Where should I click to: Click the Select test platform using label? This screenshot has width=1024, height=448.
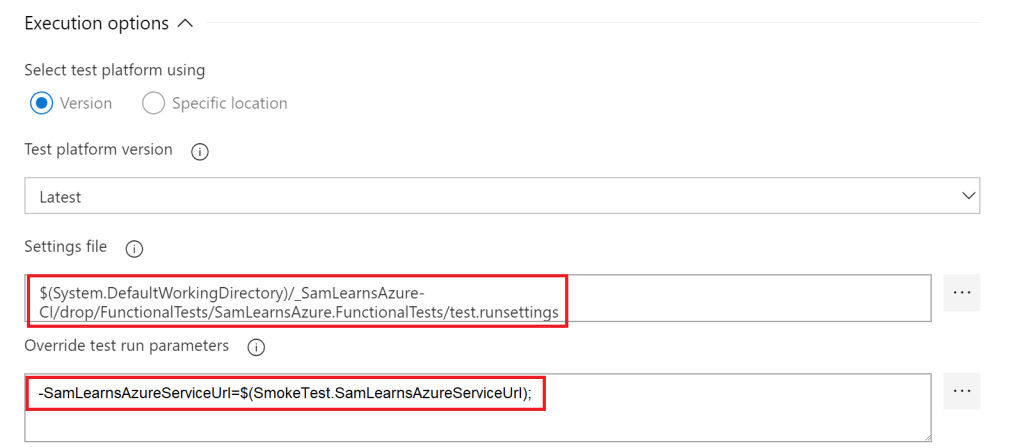tap(114, 70)
